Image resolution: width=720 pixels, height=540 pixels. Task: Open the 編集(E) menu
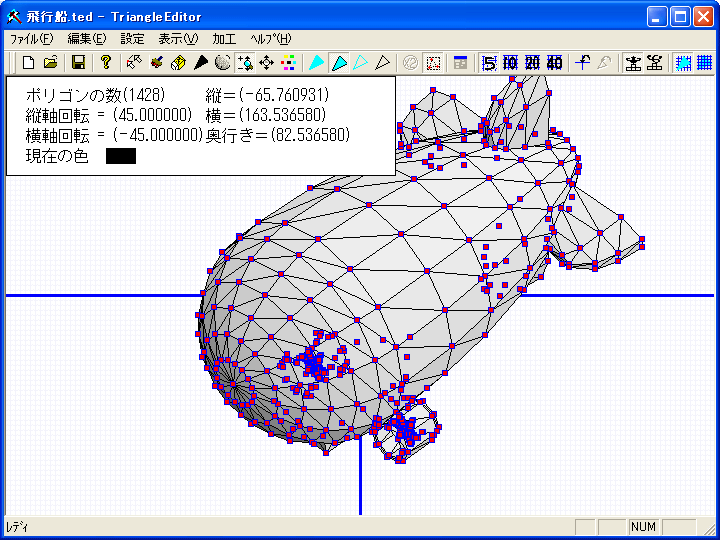(86, 39)
